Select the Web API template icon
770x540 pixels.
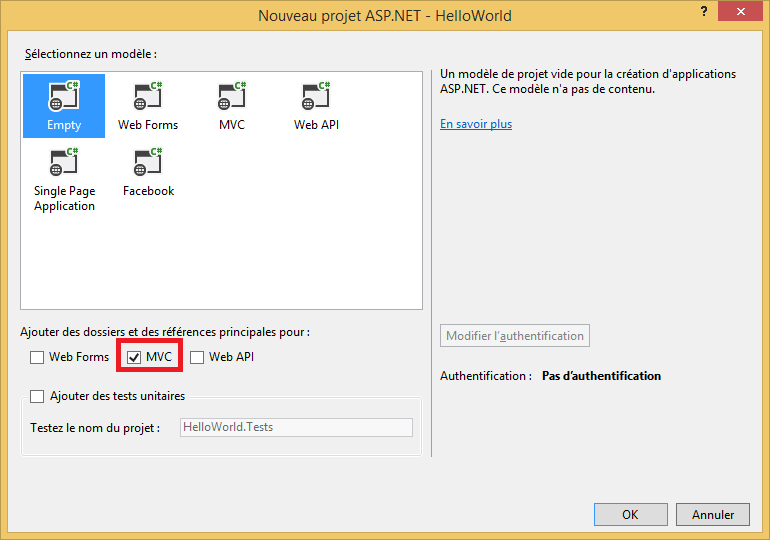point(316,106)
